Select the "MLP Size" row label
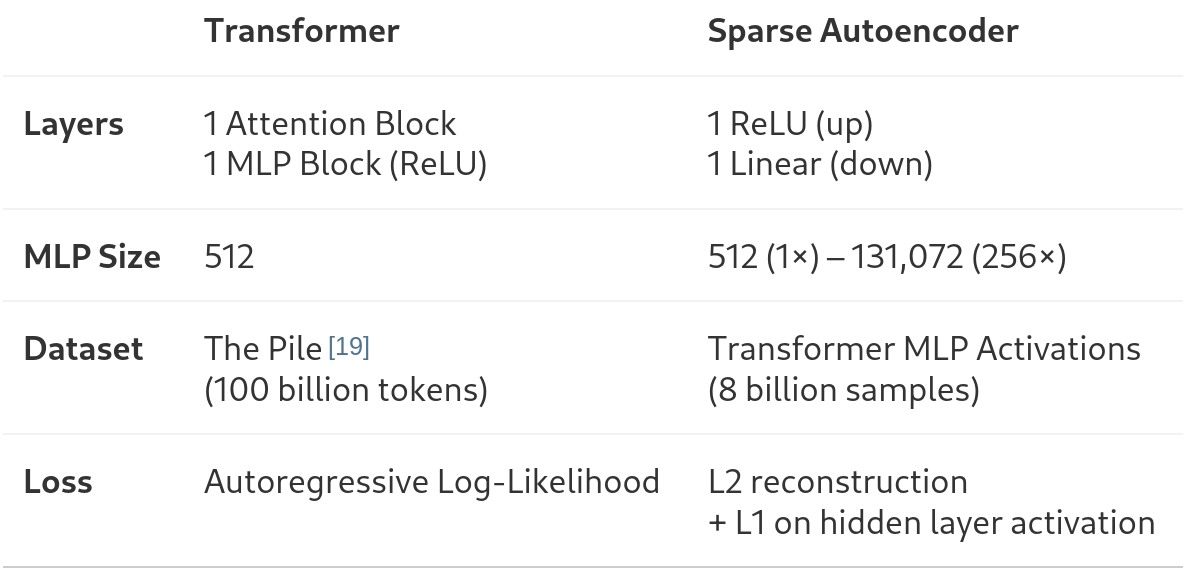This screenshot has height=586, width=1204. (92, 257)
